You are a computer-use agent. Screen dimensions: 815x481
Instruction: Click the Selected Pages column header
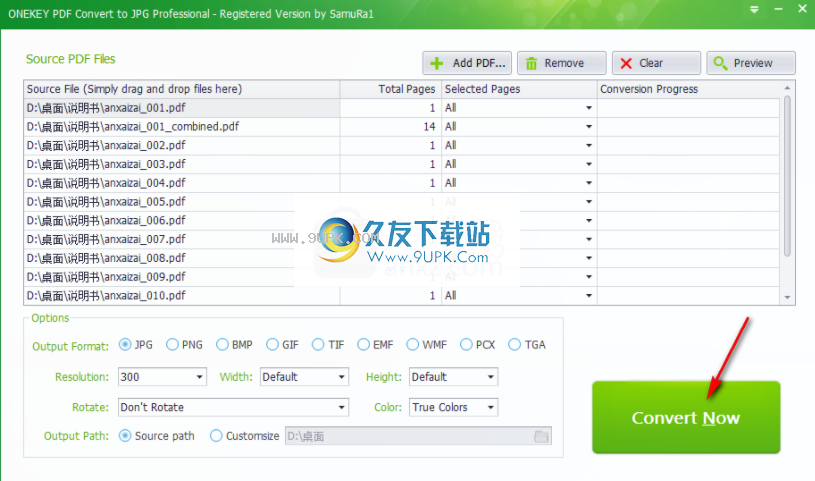[x=519, y=89]
